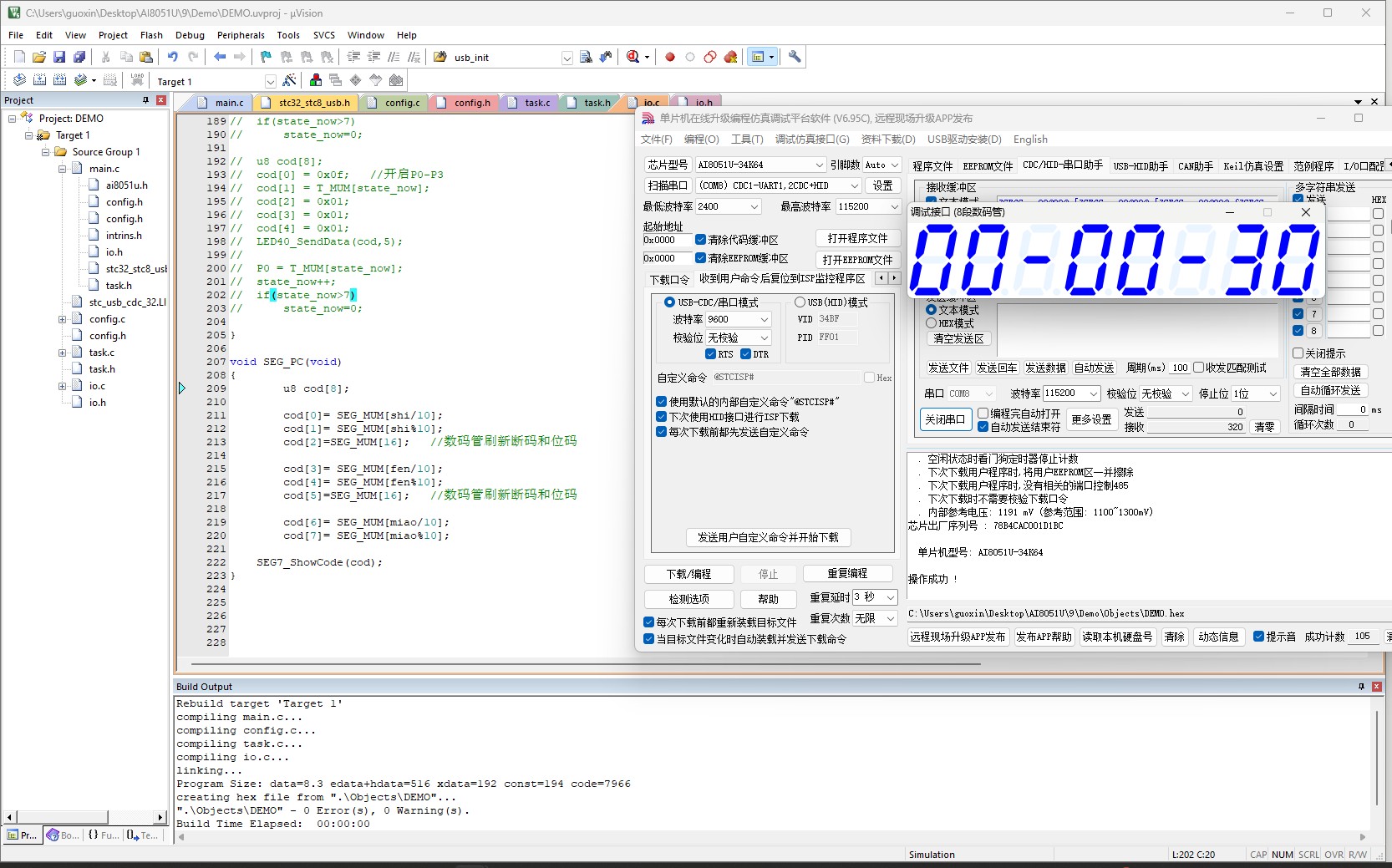Click the 下载/编程 button
This screenshot has height=868, width=1392.
[689, 574]
